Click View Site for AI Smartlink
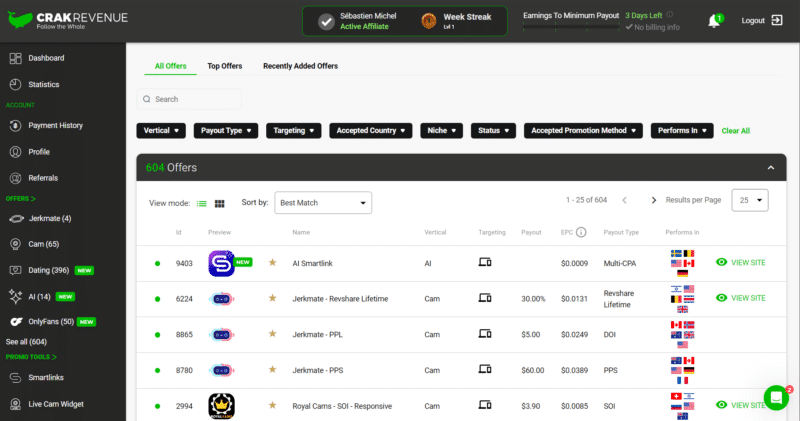 741,262
